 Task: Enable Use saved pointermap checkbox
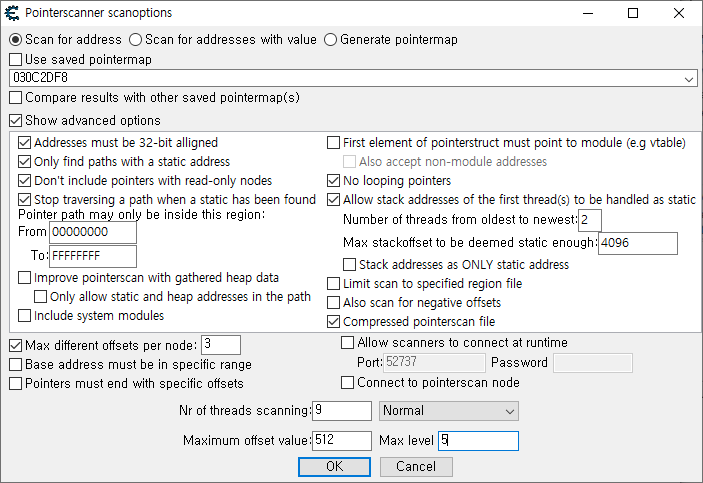click(15, 60)
